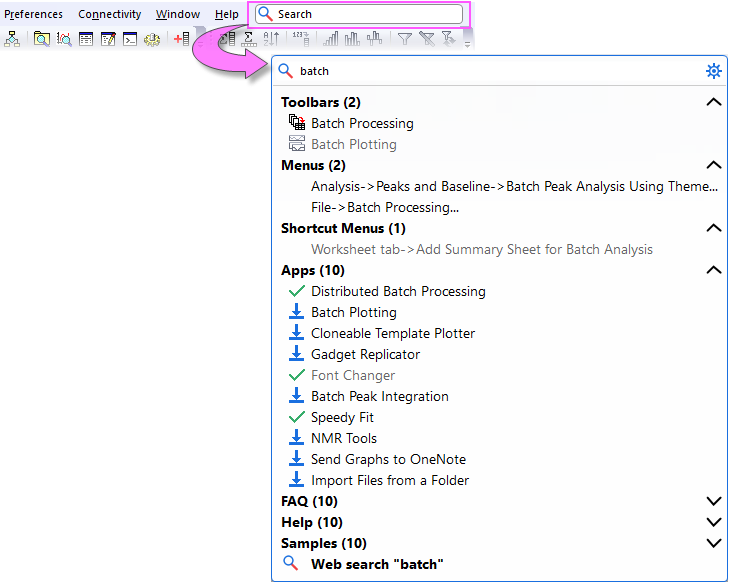The width and height of the screenshot is (729, 584).
Task: Select Import Files from a Folder app name
Action: pos(390,480)
